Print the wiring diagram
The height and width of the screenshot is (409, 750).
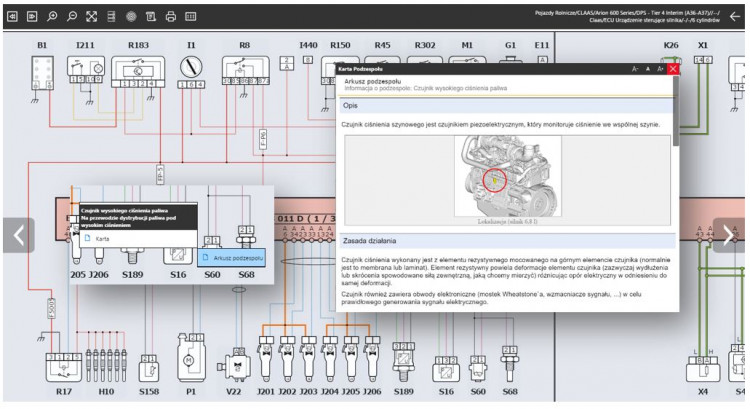click(171, 17)
